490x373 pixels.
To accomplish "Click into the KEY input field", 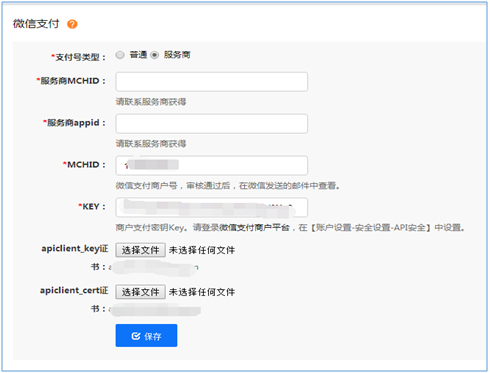I will pyautogui.click(x=211, y=207).
